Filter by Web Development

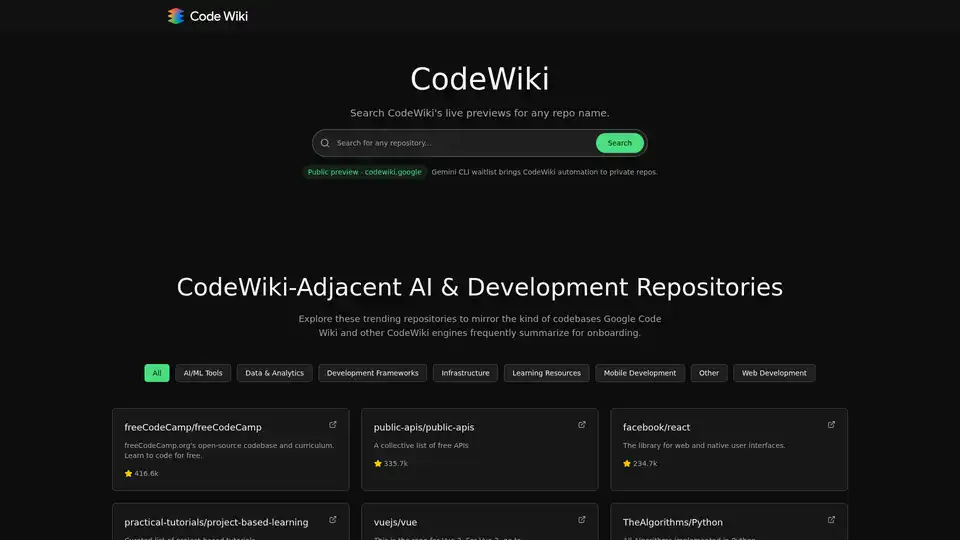774,373
